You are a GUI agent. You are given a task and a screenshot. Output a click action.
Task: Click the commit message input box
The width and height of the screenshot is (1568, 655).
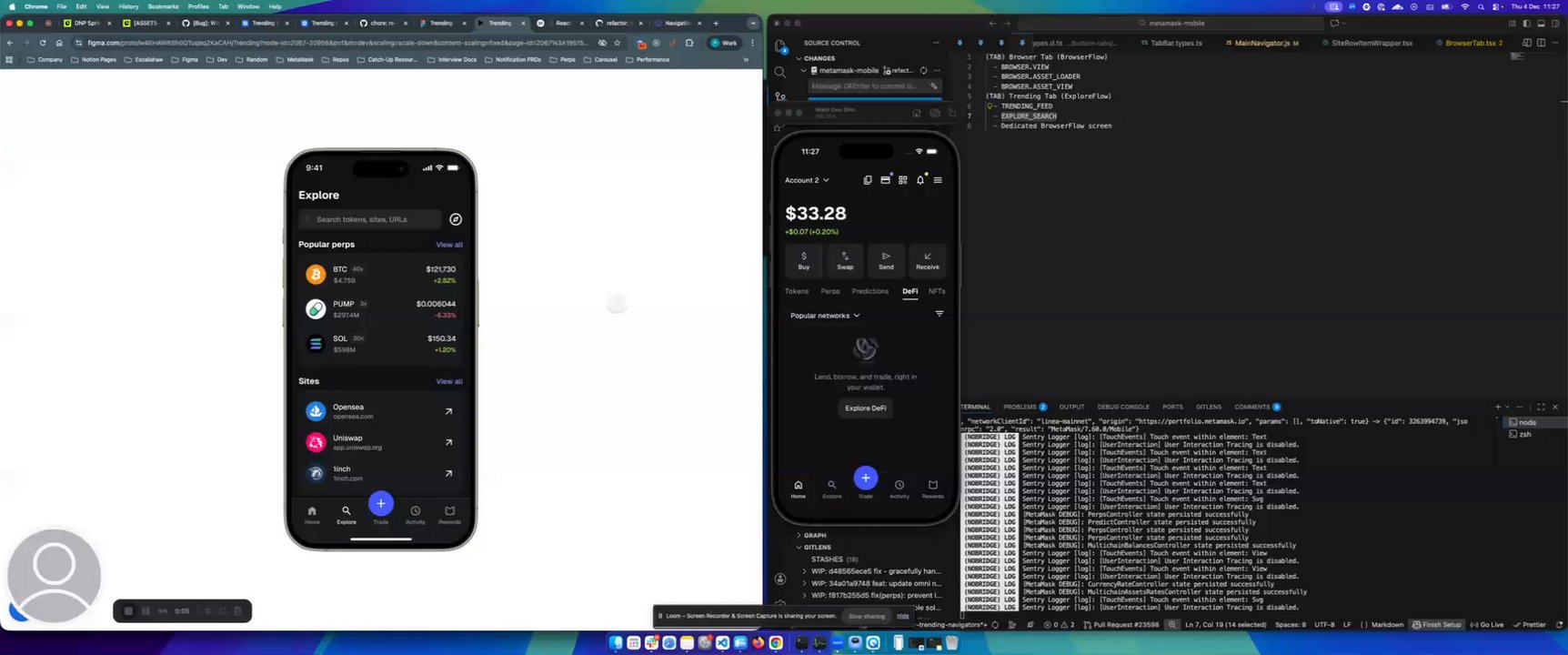pyautogui.click(x=875, y=86)
